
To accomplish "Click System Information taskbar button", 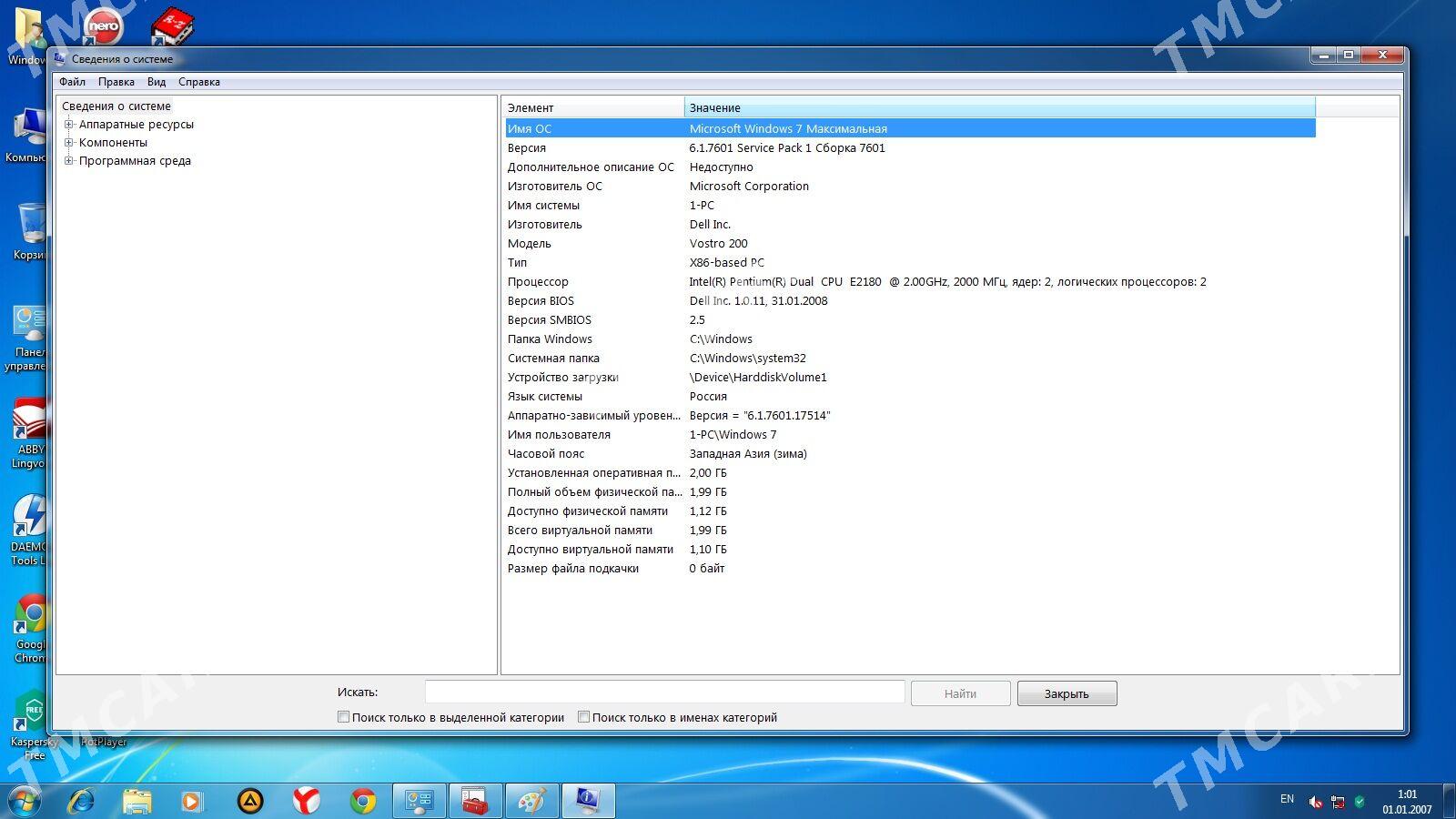I will tap(589, 801).
